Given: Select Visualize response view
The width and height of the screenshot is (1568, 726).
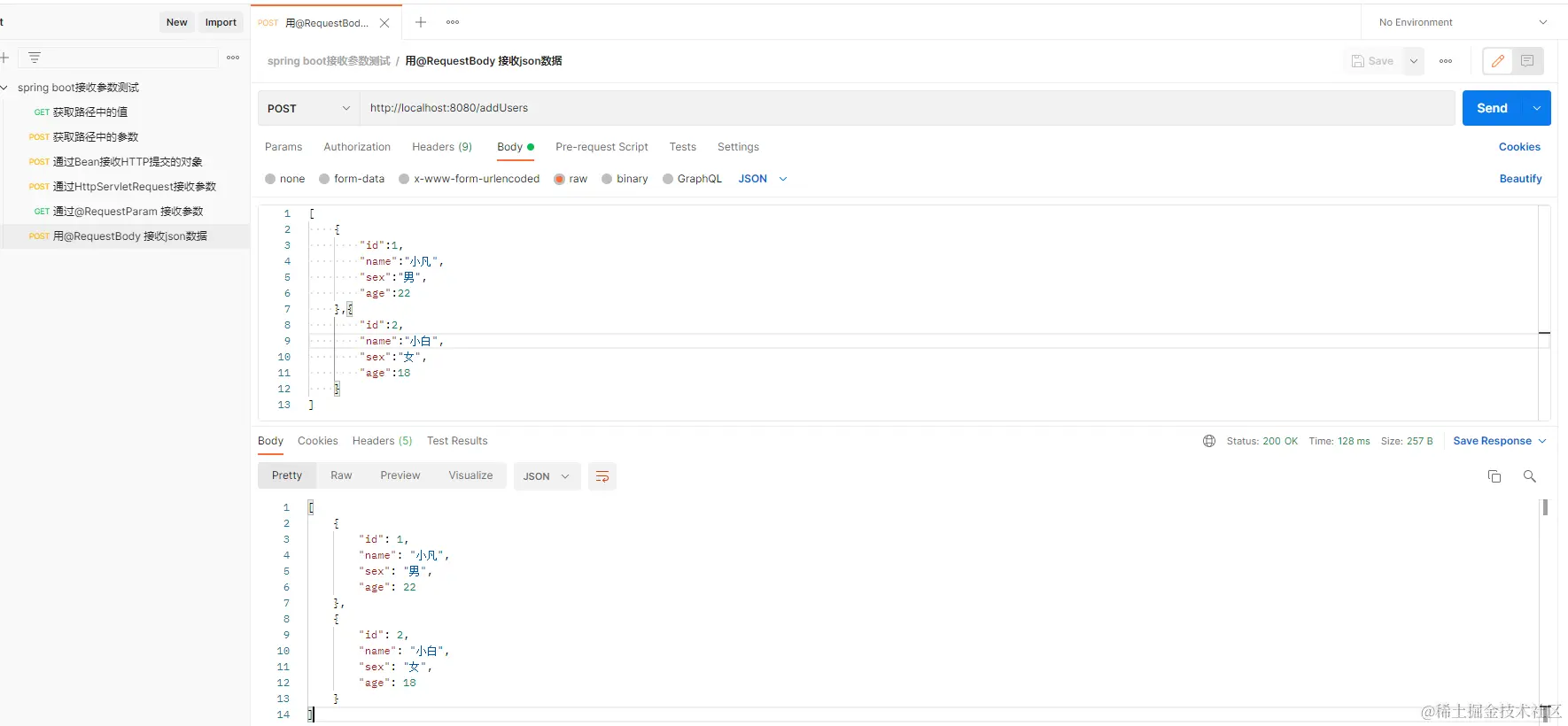Looking at the screenshot, I should 470,475.
